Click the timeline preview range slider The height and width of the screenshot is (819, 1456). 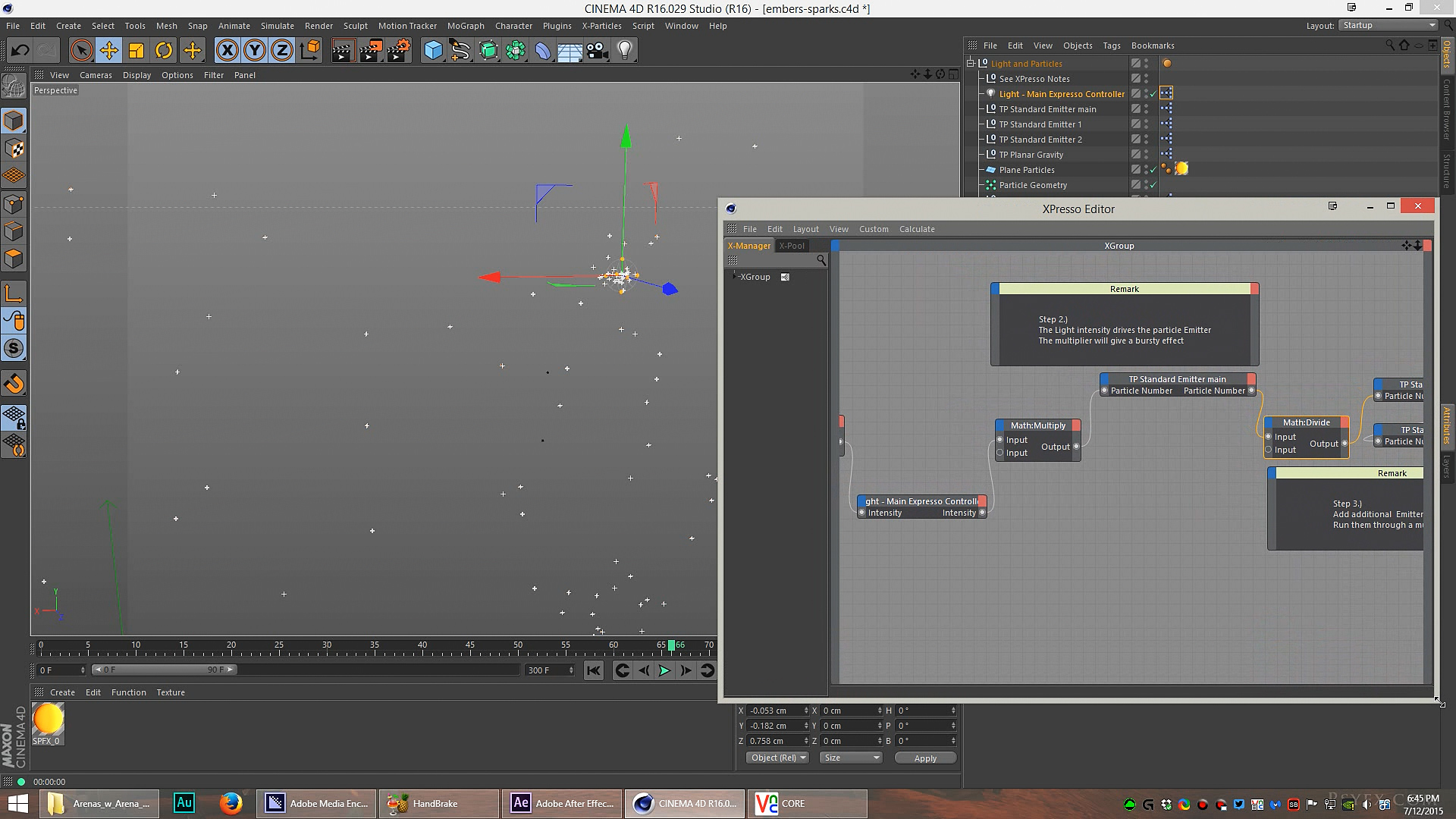[x=164, y=670]
